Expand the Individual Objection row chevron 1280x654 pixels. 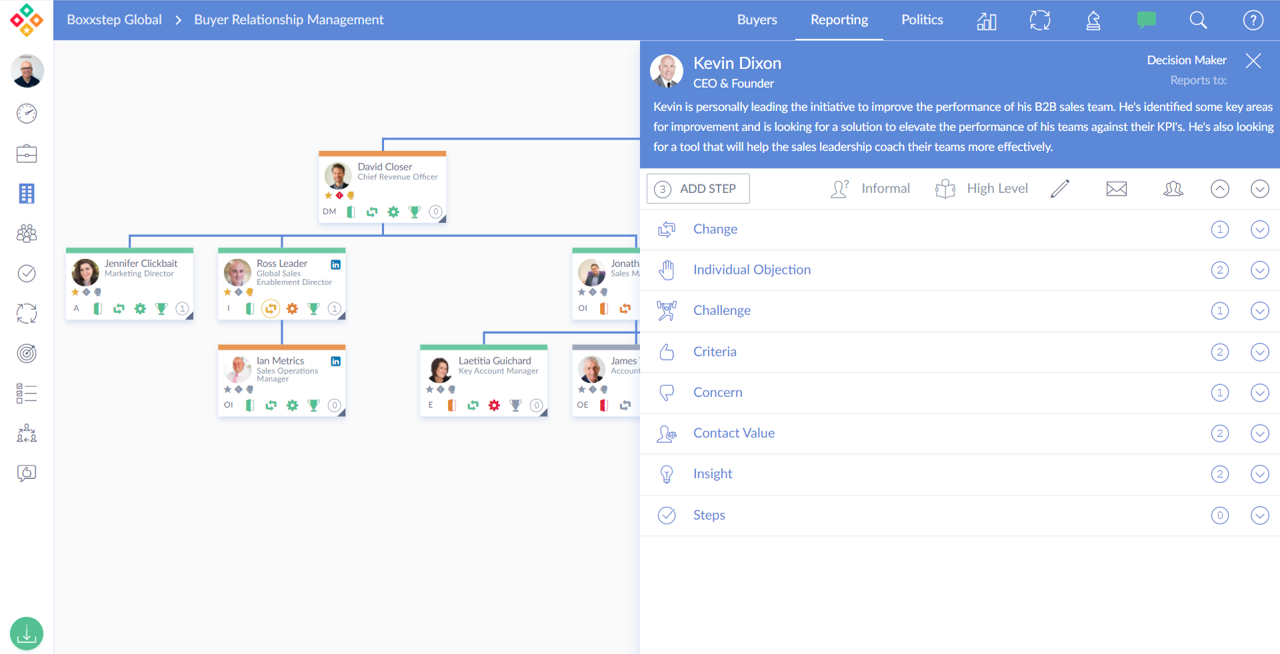[1259, 270]
